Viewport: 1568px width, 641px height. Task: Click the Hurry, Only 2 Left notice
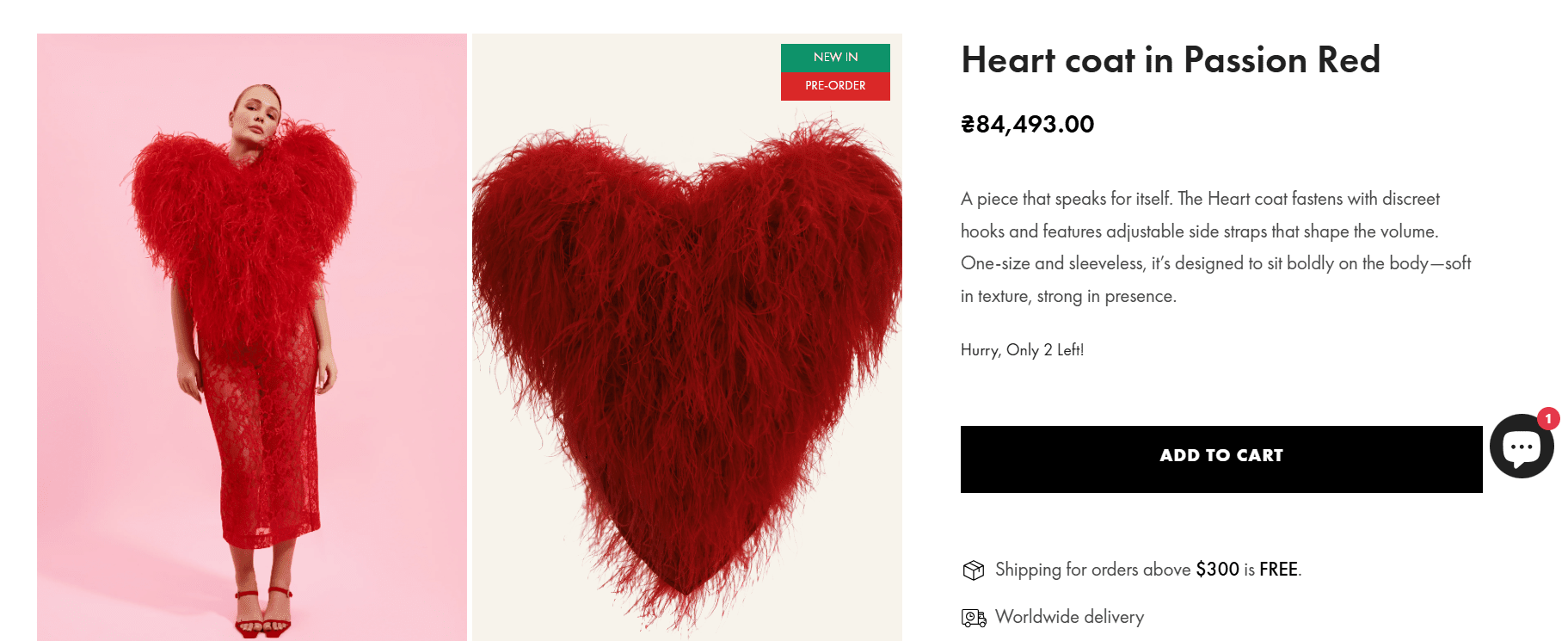point(1022,350)
